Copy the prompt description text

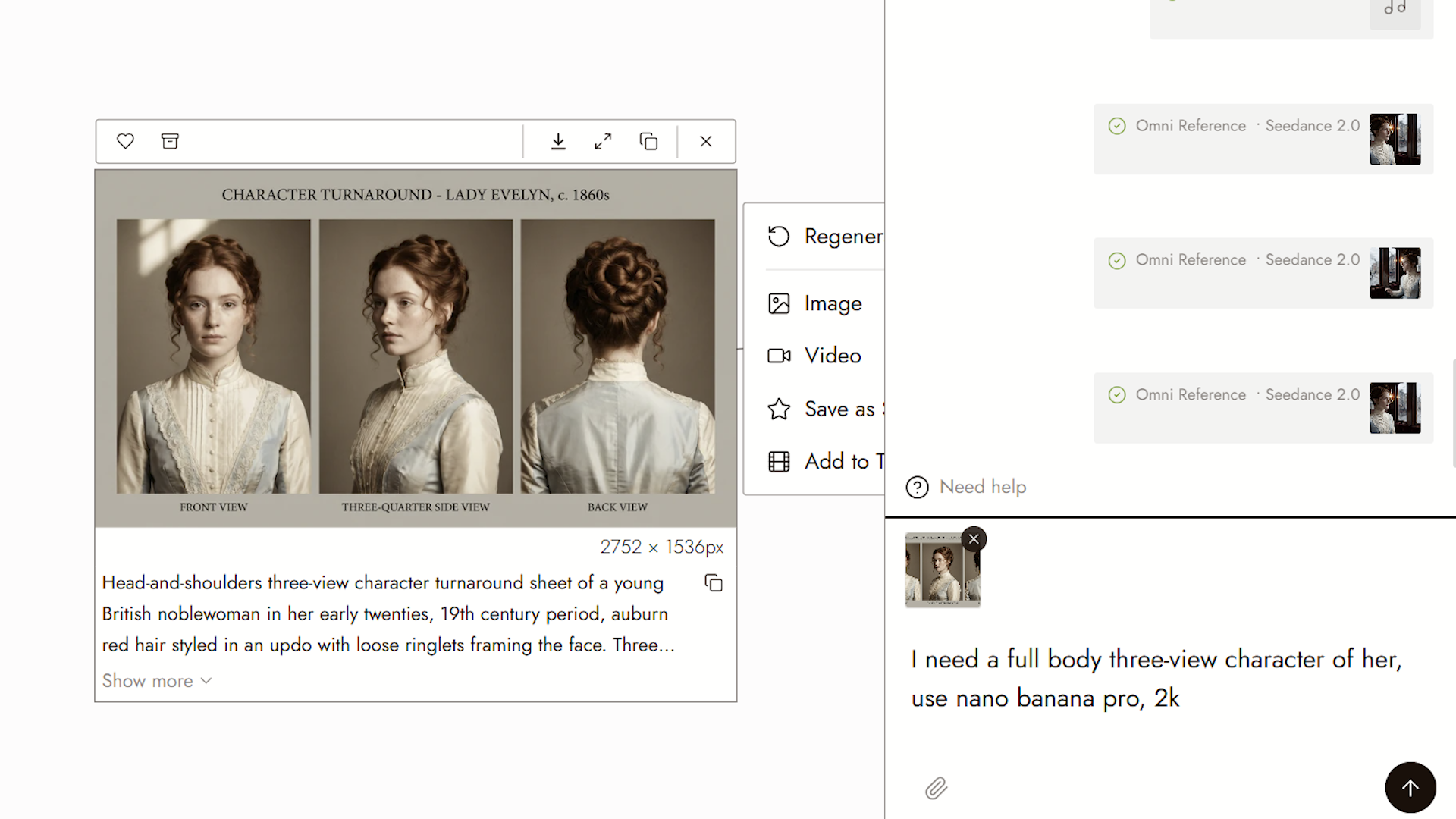coord(714,582)
